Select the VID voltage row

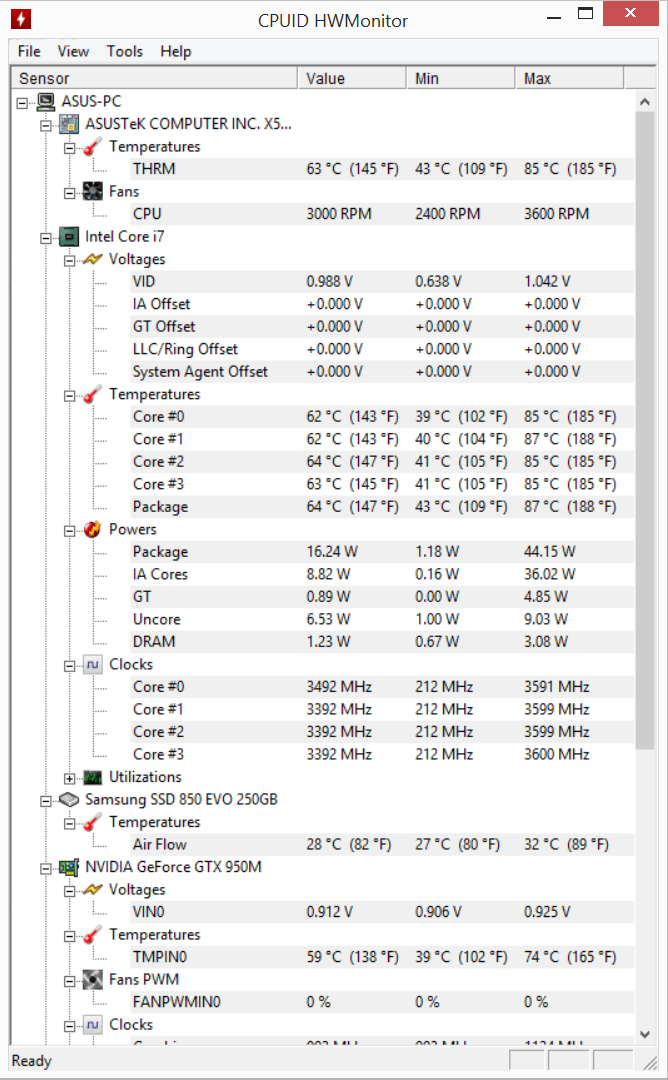click(381, 282)
